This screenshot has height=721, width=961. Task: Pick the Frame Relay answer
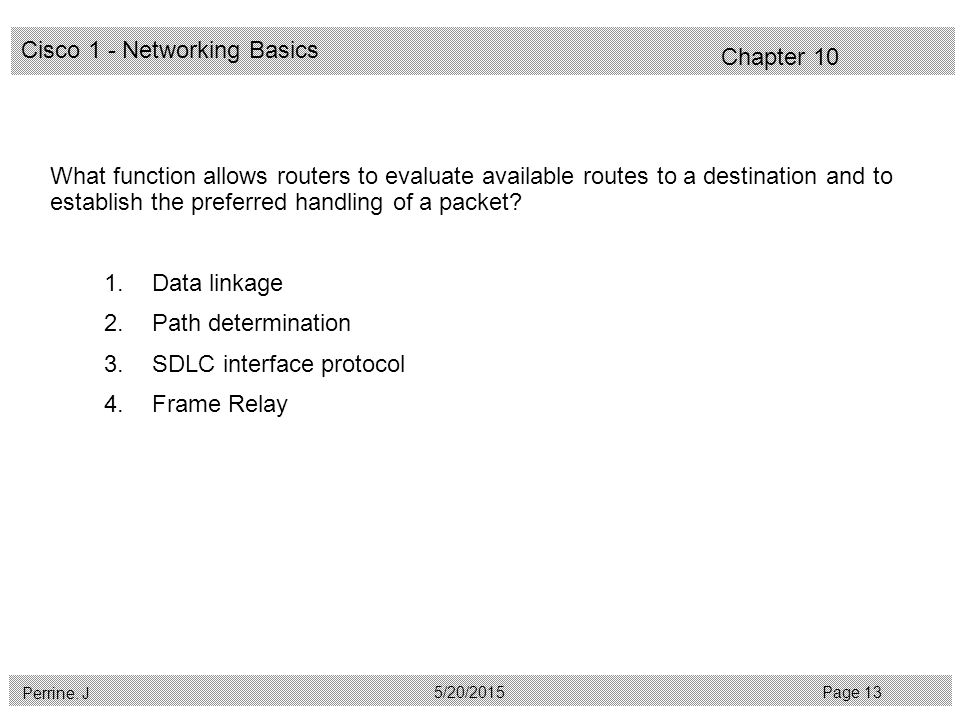[x=219, y=405]
